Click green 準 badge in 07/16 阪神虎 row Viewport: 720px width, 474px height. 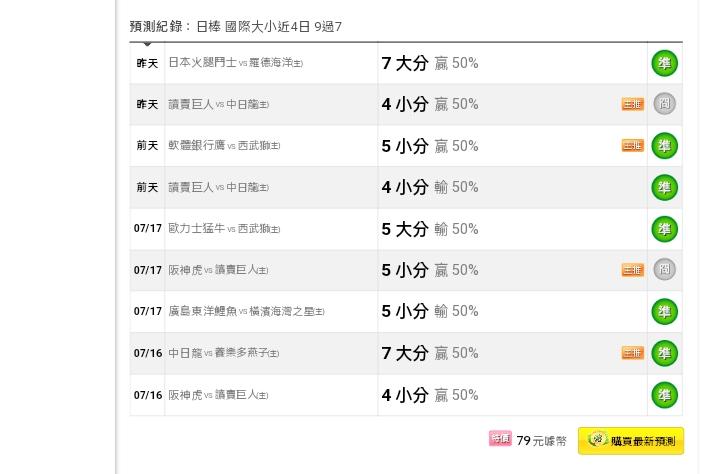pos(664,395)
